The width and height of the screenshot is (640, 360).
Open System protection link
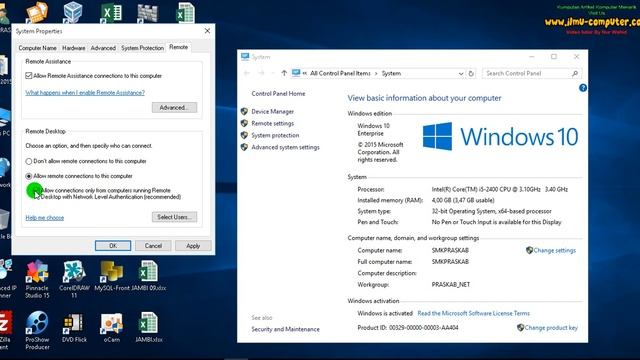[x=275, y=135]
